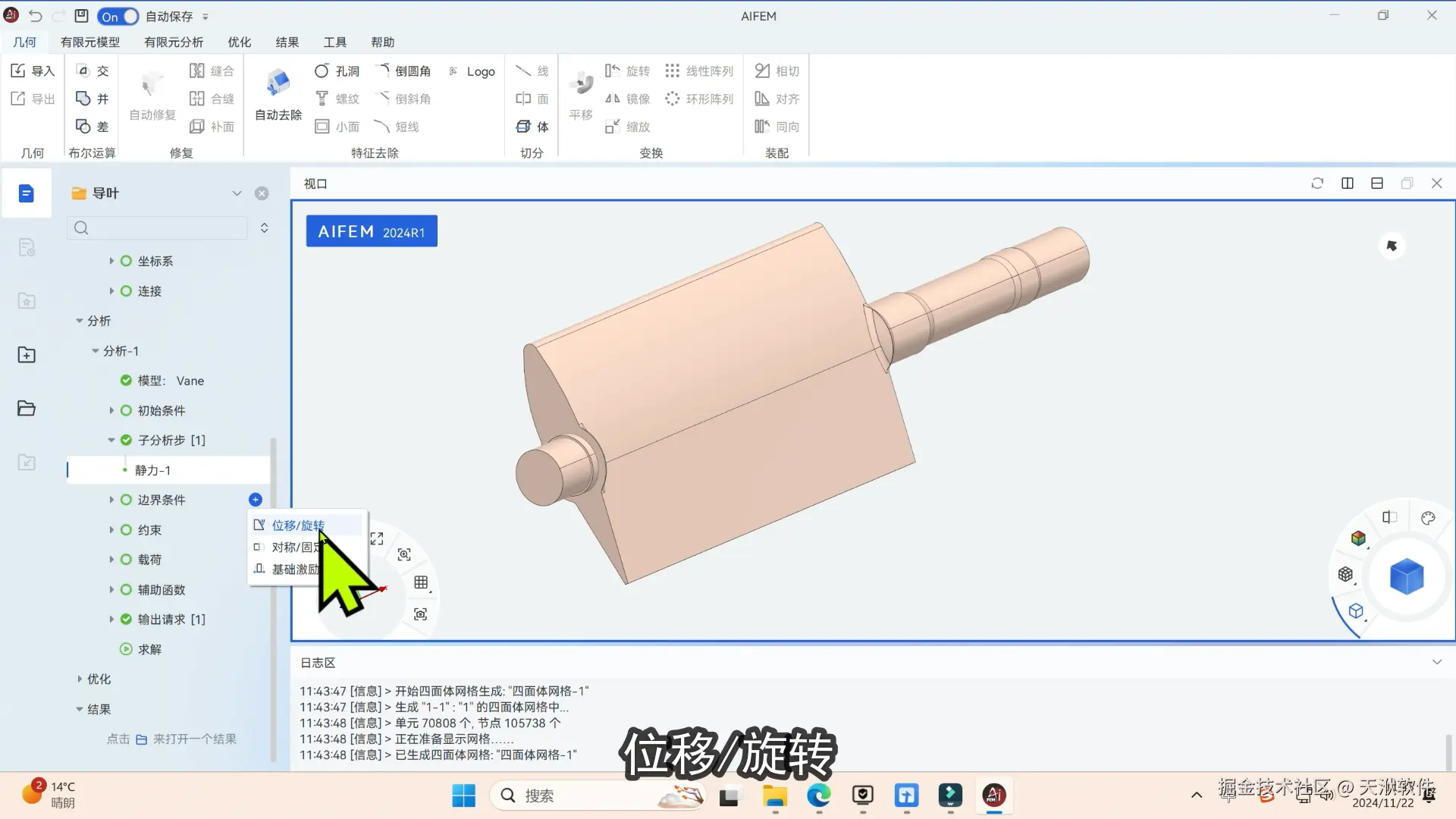Expand the 边界条件 tree node
1456x819 pixels.
pyautogui.click(x=111, y=500)
